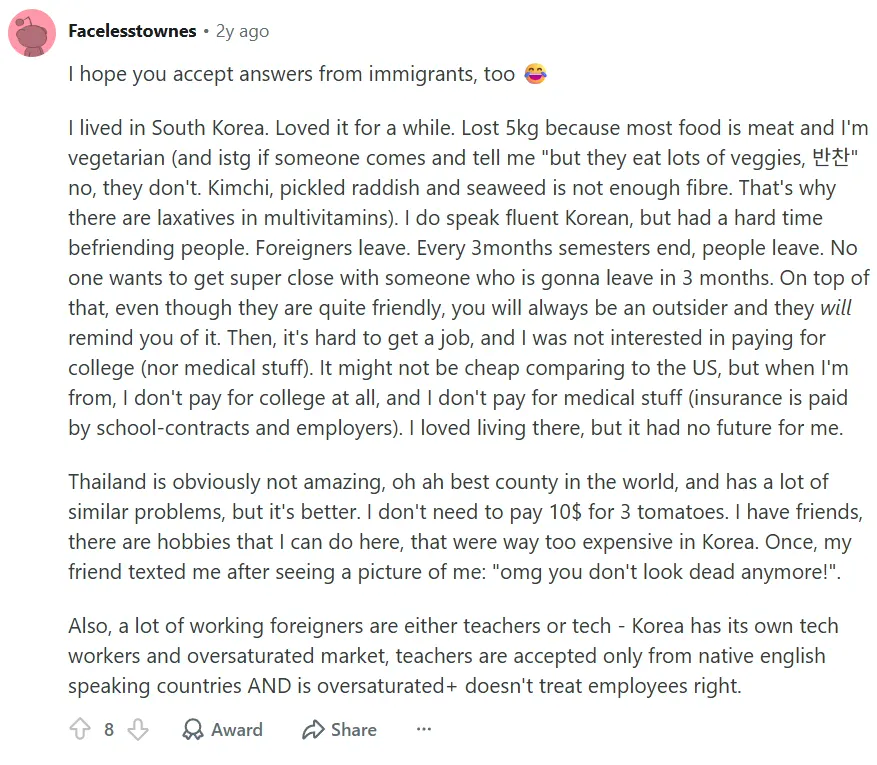The height and width of the screenshot is (765, 877).
Task: Downvote the comment by Facelesstownes
Action: point(138,730)
